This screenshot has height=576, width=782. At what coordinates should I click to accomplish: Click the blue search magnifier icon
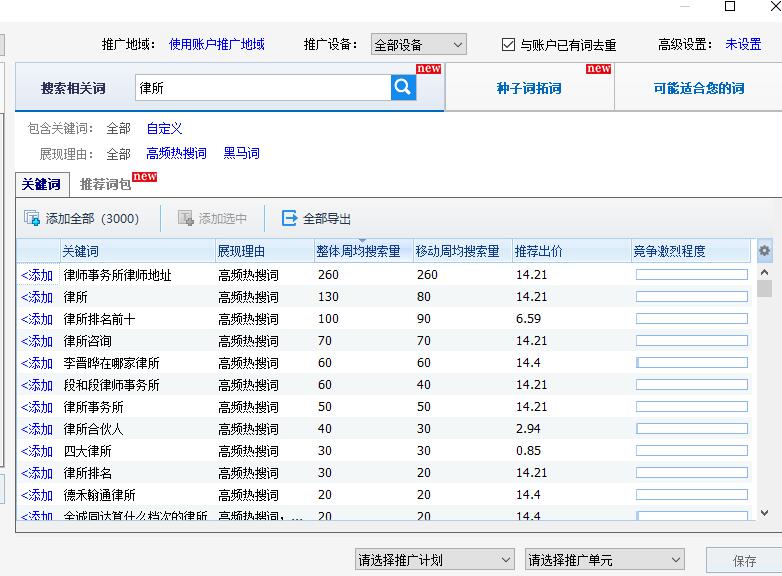403,88
